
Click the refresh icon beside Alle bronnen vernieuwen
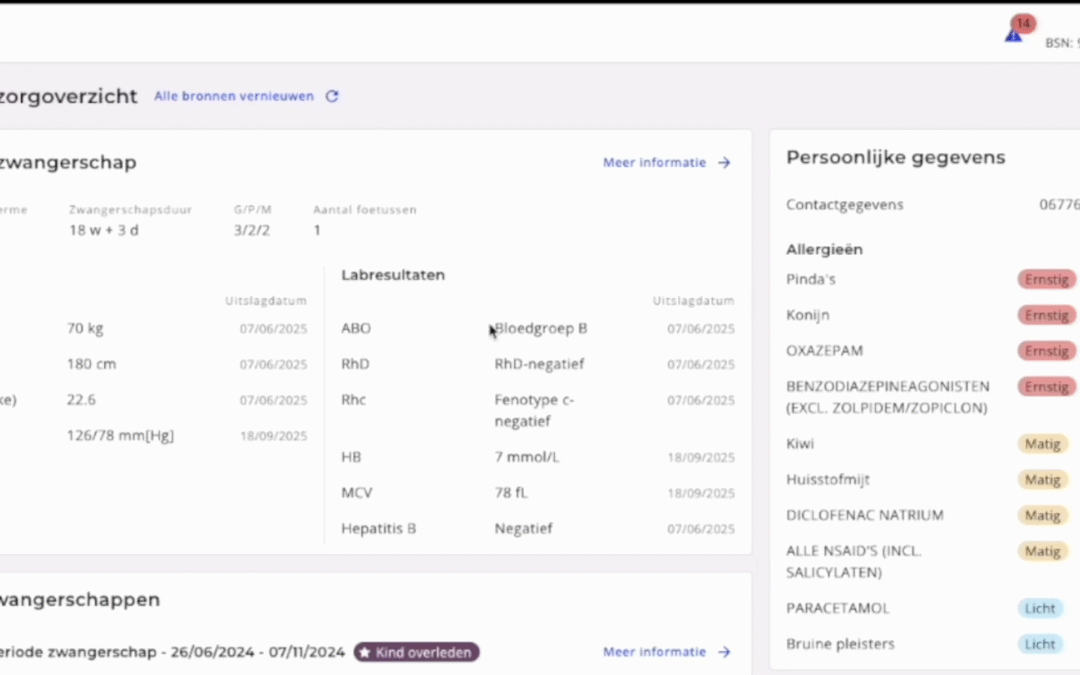pos(332,97)
